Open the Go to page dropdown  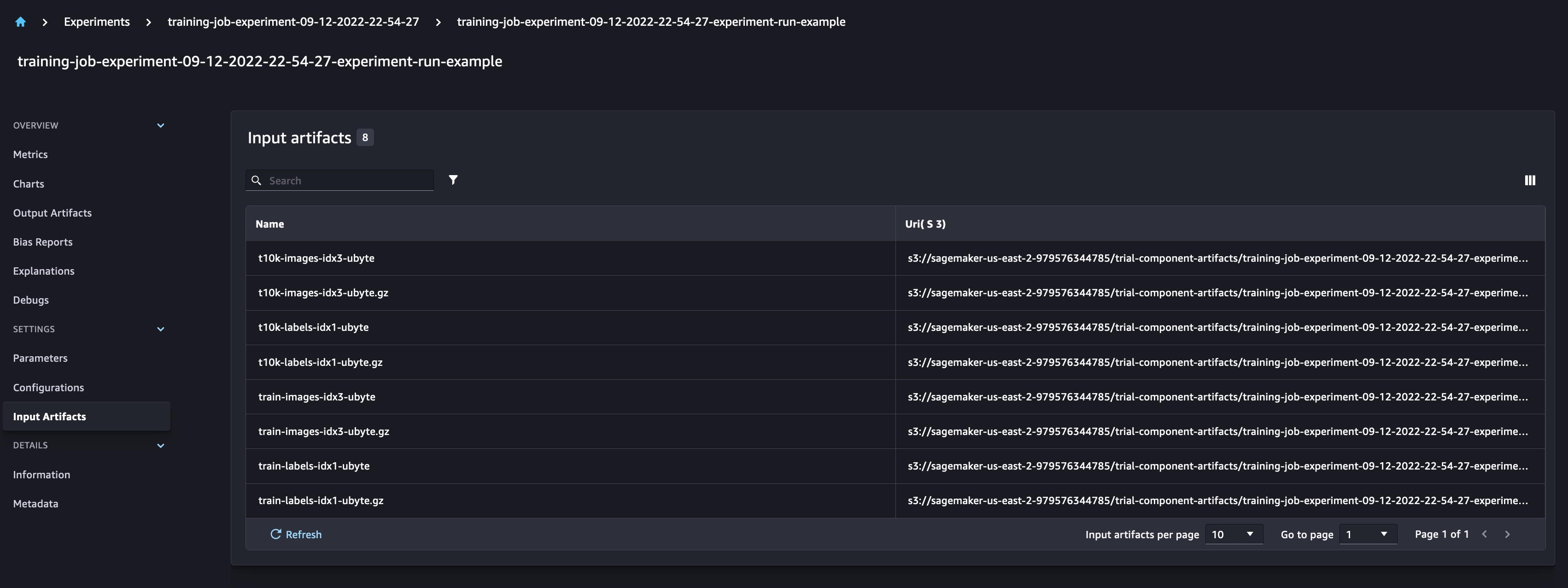click(x=1368, y=535)
